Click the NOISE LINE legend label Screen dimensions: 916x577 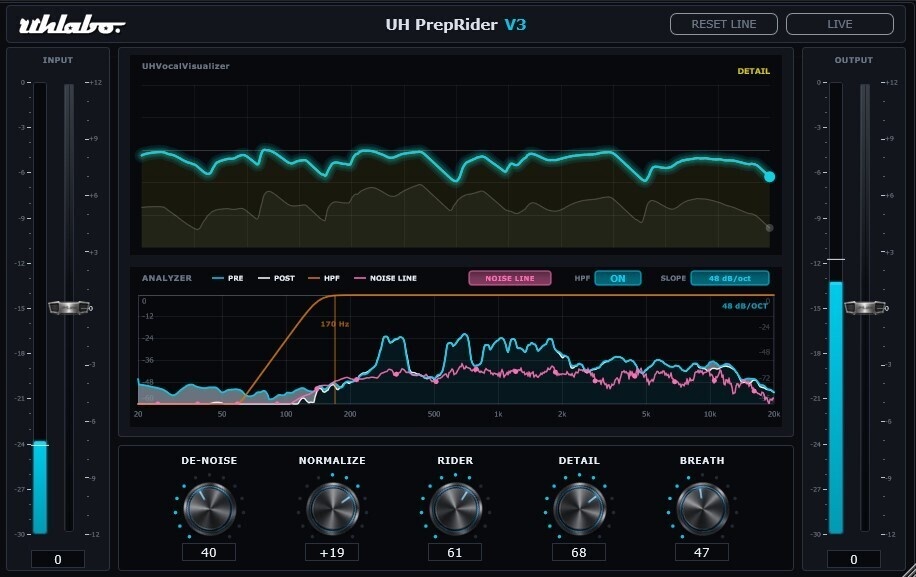coord(393,278)
